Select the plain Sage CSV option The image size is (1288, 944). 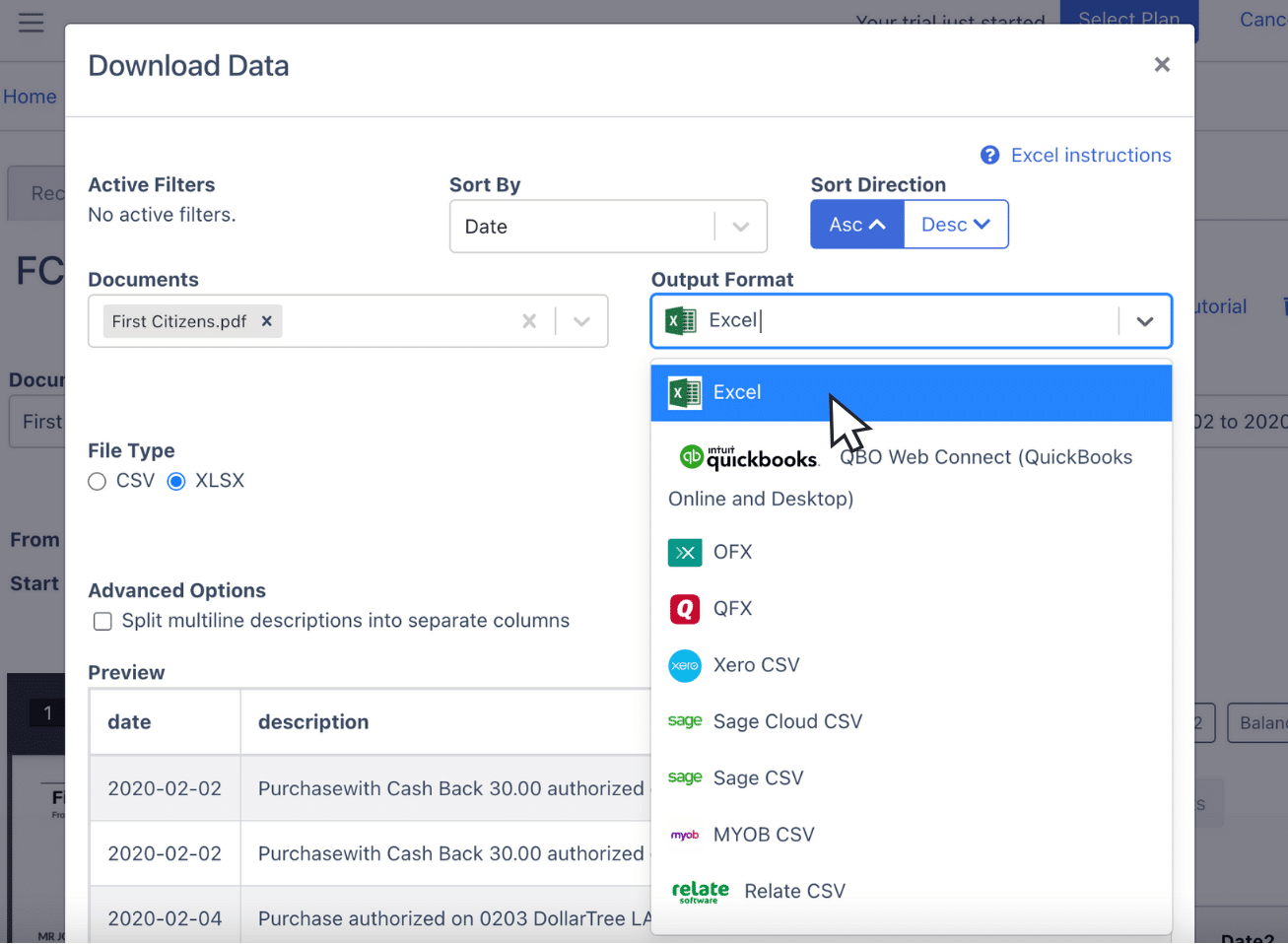click(x=912, y=777)
